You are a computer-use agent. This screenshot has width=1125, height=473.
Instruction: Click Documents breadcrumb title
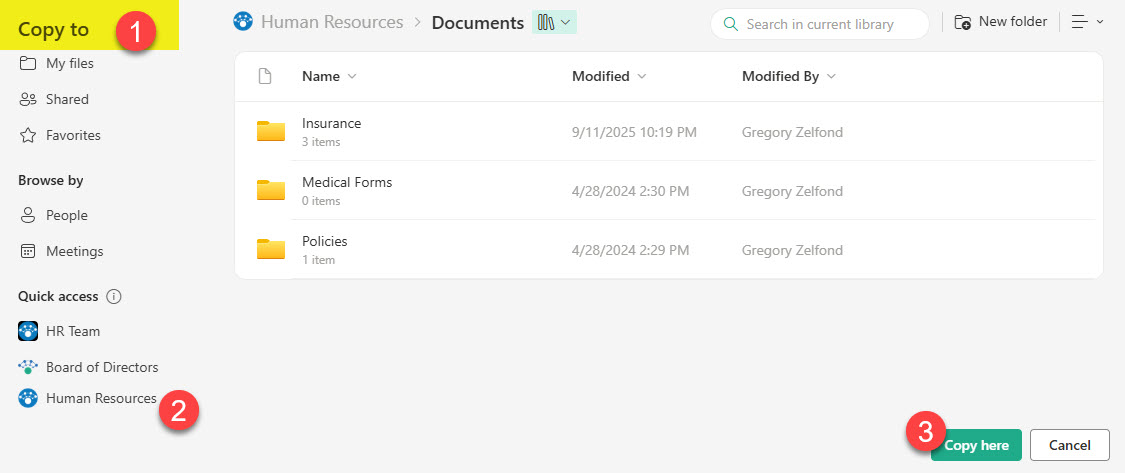(x=478, y=23)
